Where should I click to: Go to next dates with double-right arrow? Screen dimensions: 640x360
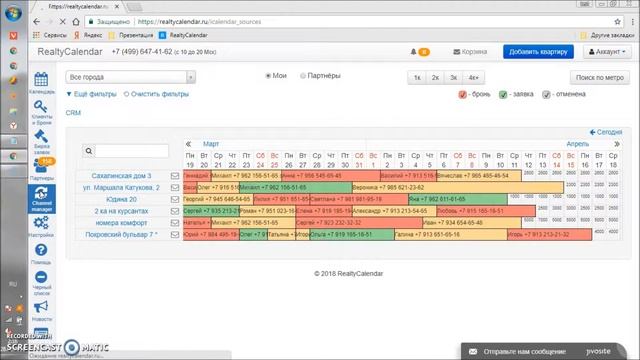coord(617,144)
